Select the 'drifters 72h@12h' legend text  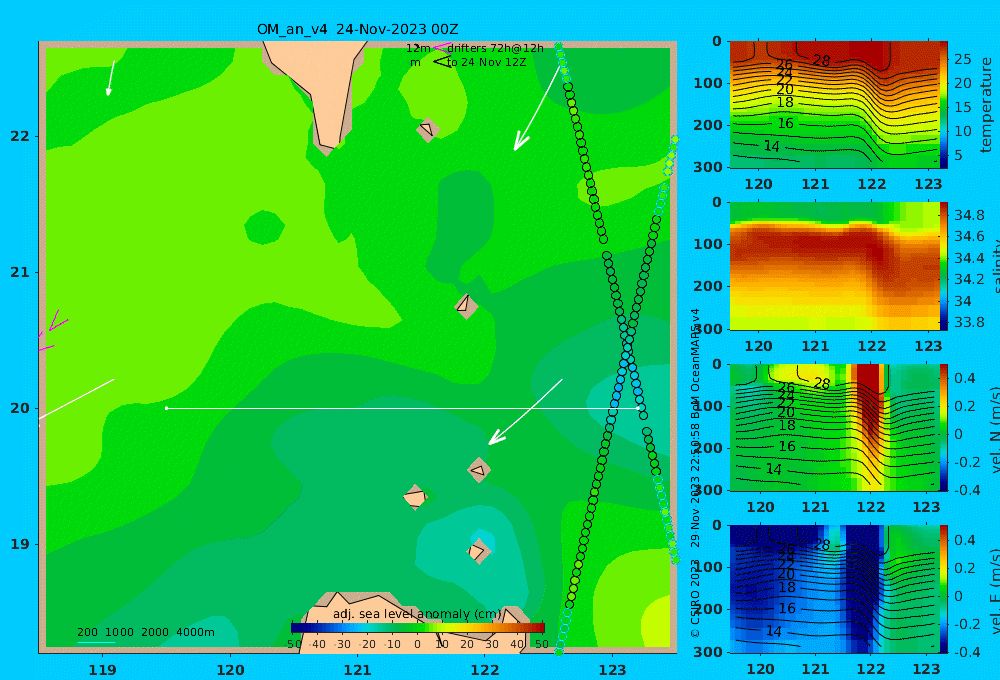(x=496, y=48)
